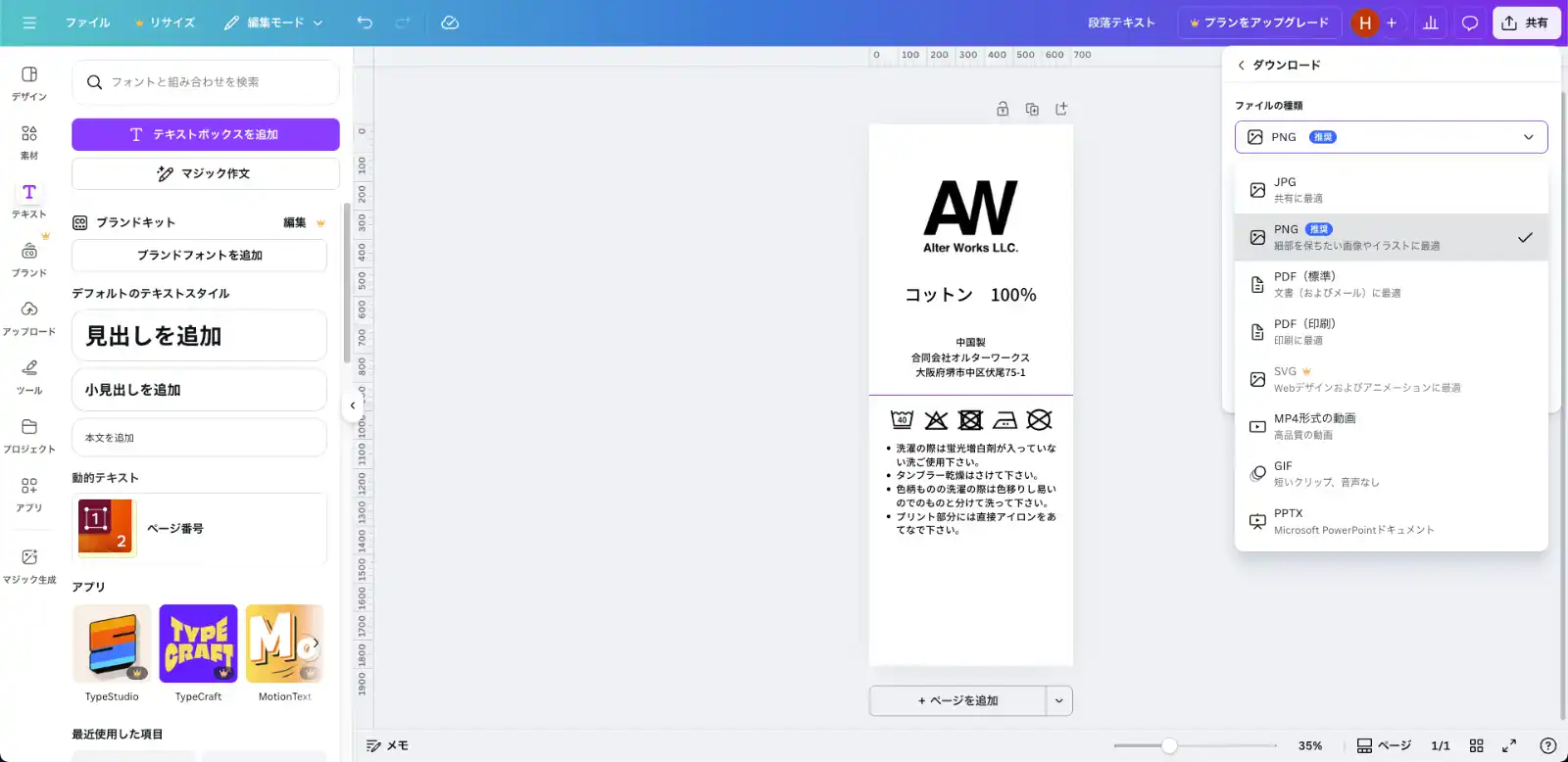Viewport: 1568px width, 762px height.
Task: Select JPG file type option
Action: (x=1391, y=190)
